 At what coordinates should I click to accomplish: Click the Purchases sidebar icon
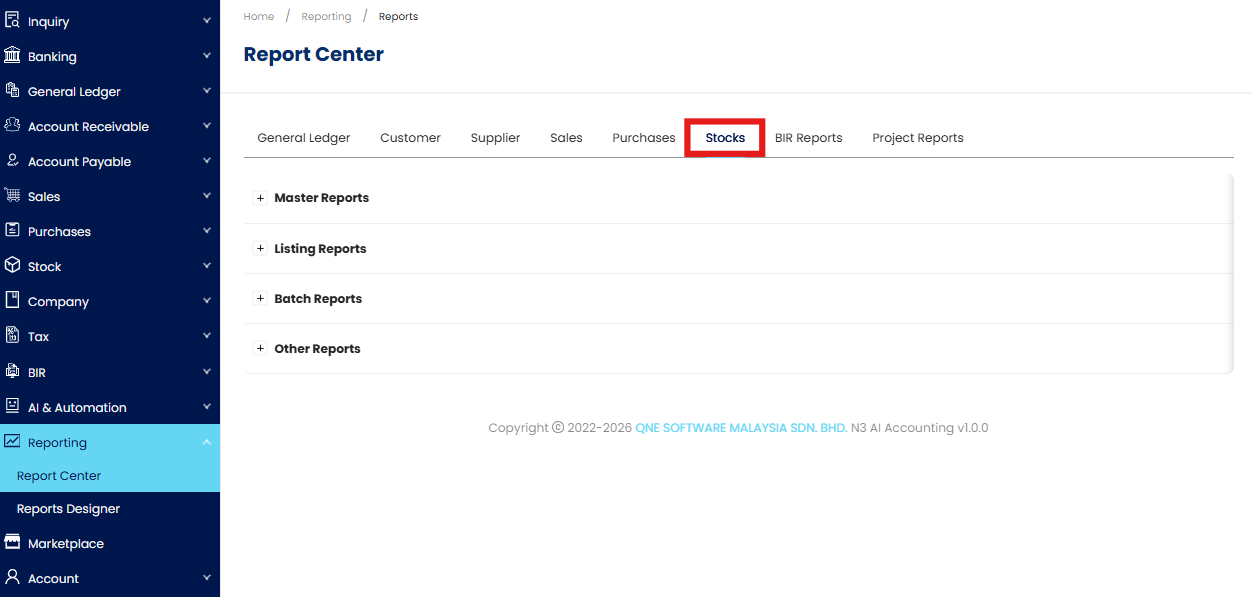point(12,230)
